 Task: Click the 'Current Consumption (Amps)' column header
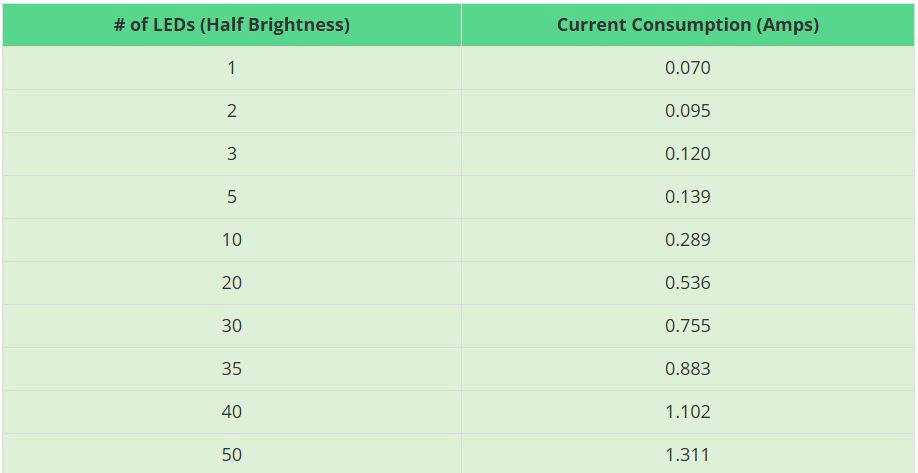tap(688, 25)
